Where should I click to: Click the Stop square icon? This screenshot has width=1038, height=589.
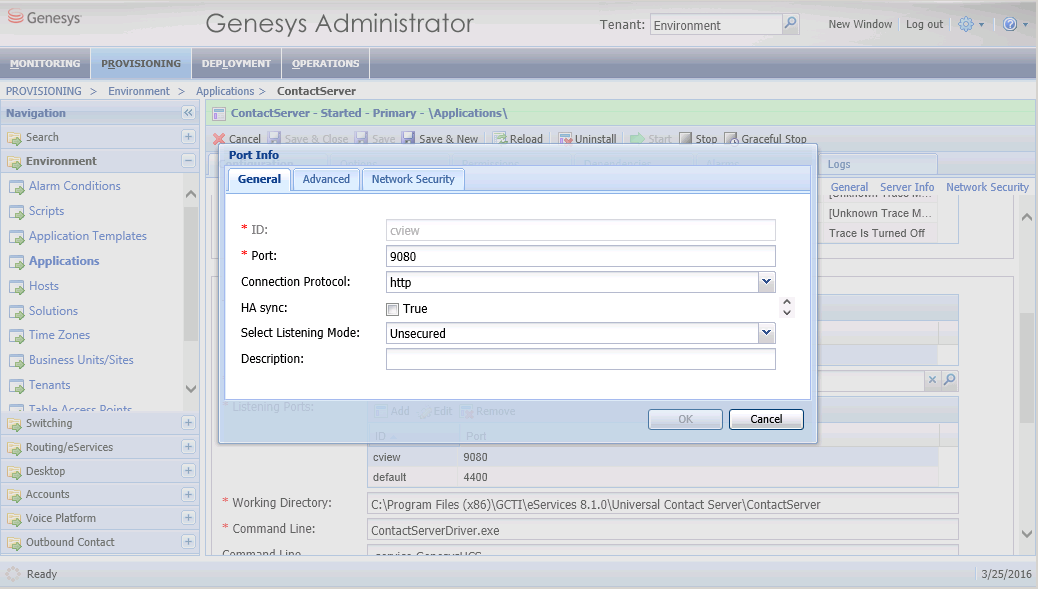pos(686,138)
